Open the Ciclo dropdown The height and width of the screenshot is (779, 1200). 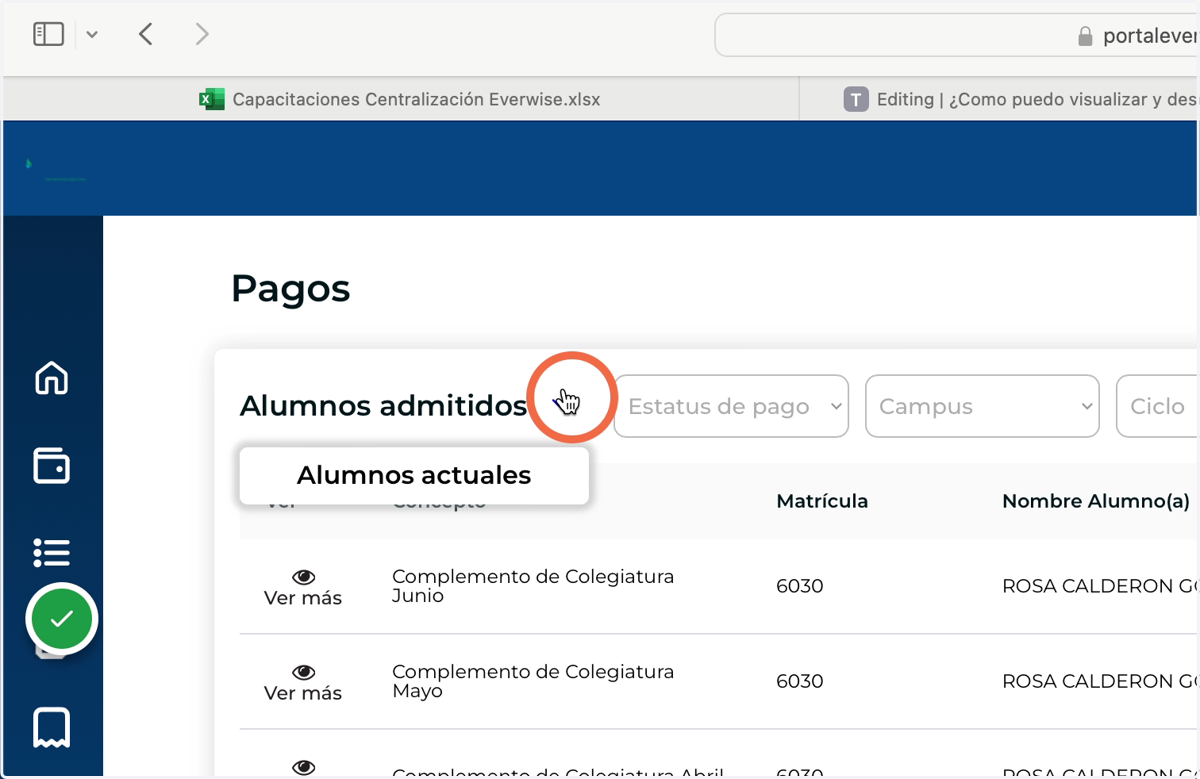point(1158,406)
